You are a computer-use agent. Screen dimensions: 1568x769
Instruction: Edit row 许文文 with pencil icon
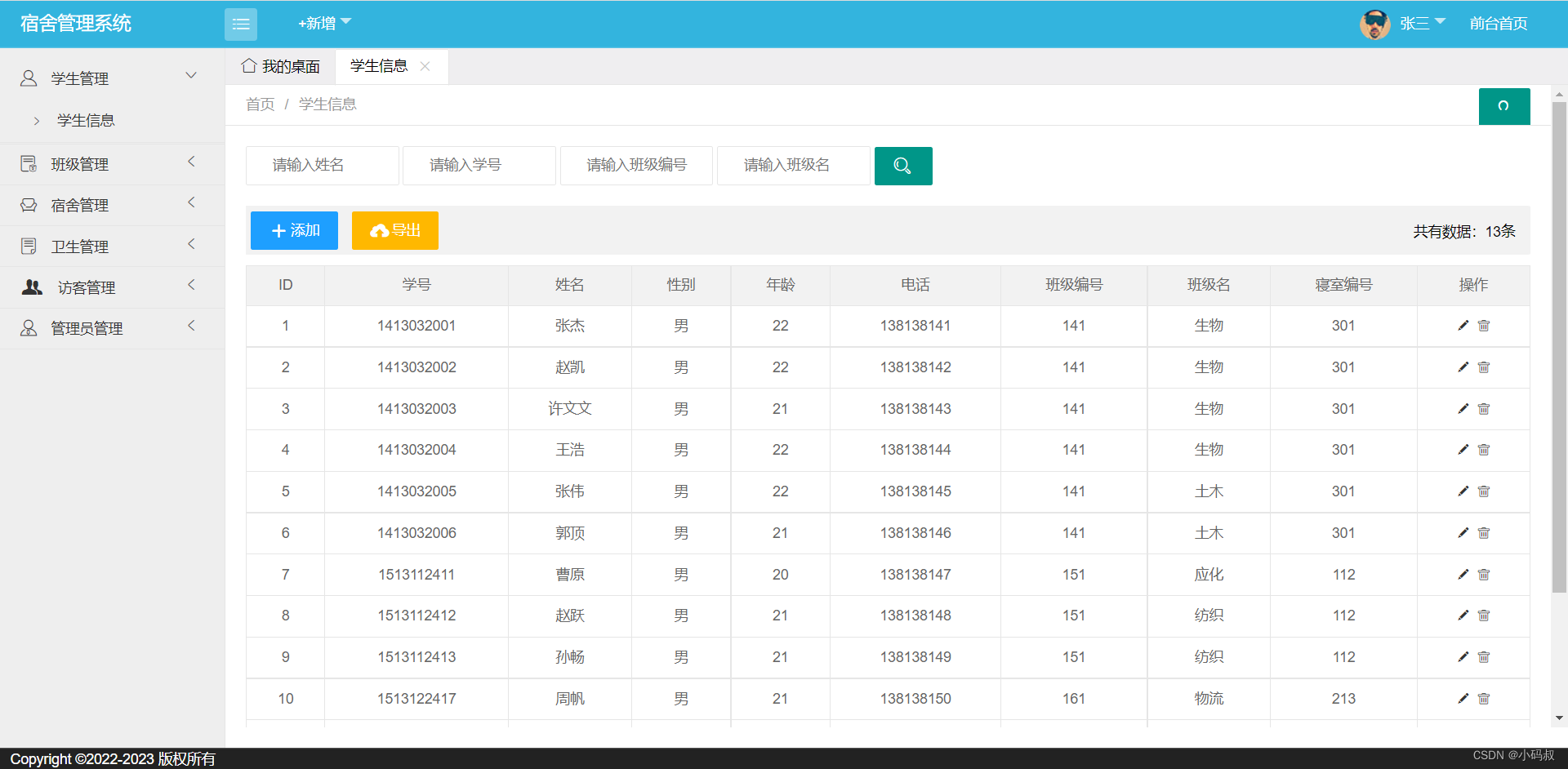point(1463,409)
